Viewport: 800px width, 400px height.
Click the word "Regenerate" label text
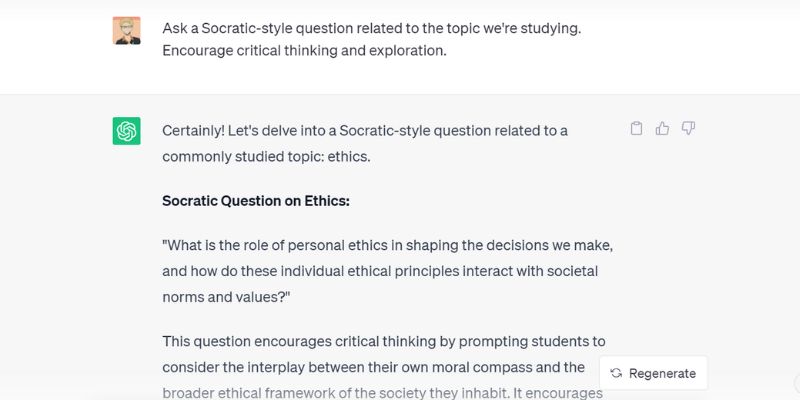click(x=662, y=373)
